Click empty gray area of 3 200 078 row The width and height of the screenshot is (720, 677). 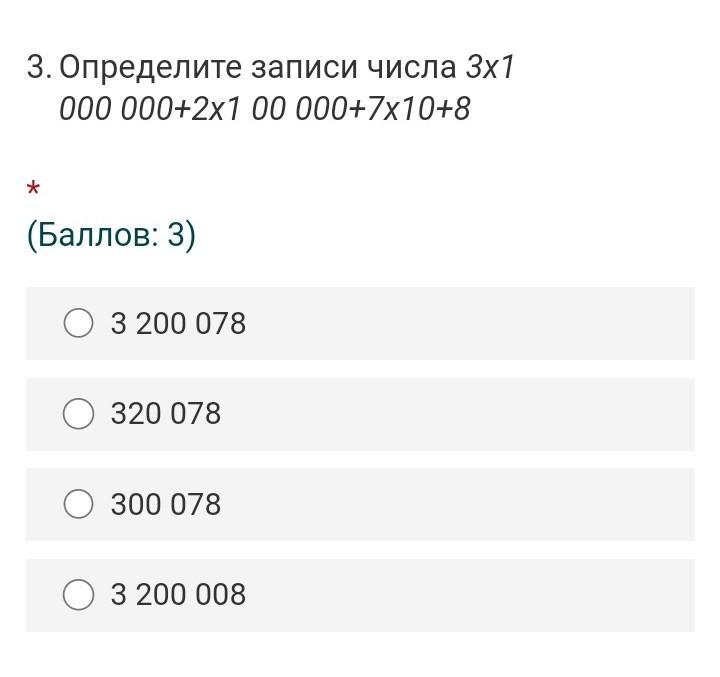pos(468,323)
